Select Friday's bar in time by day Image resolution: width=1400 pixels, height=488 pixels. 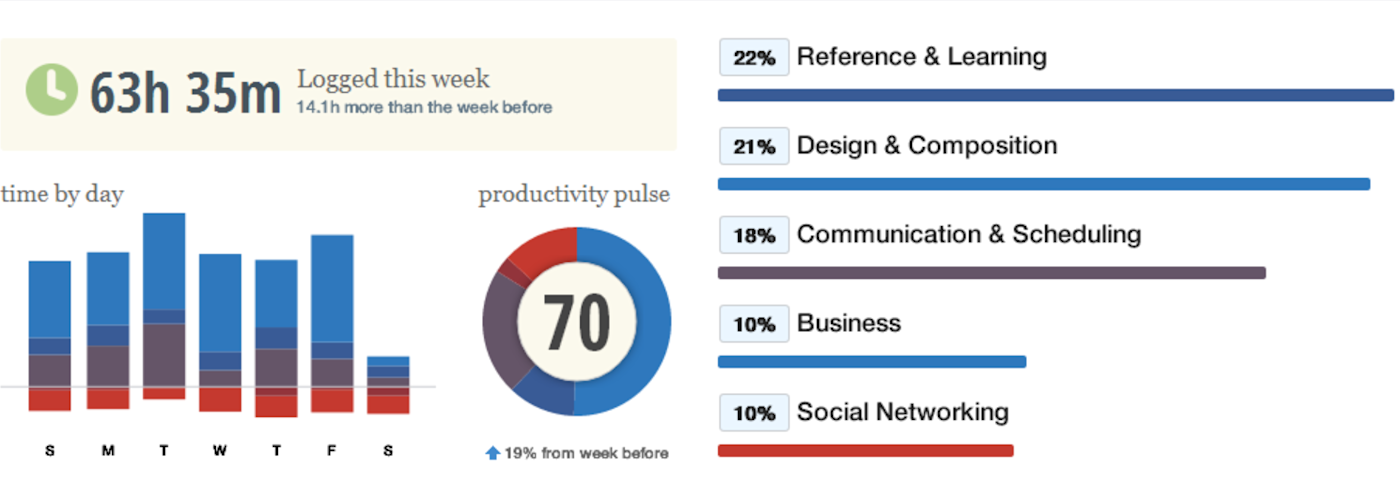[x=332, y=324]
